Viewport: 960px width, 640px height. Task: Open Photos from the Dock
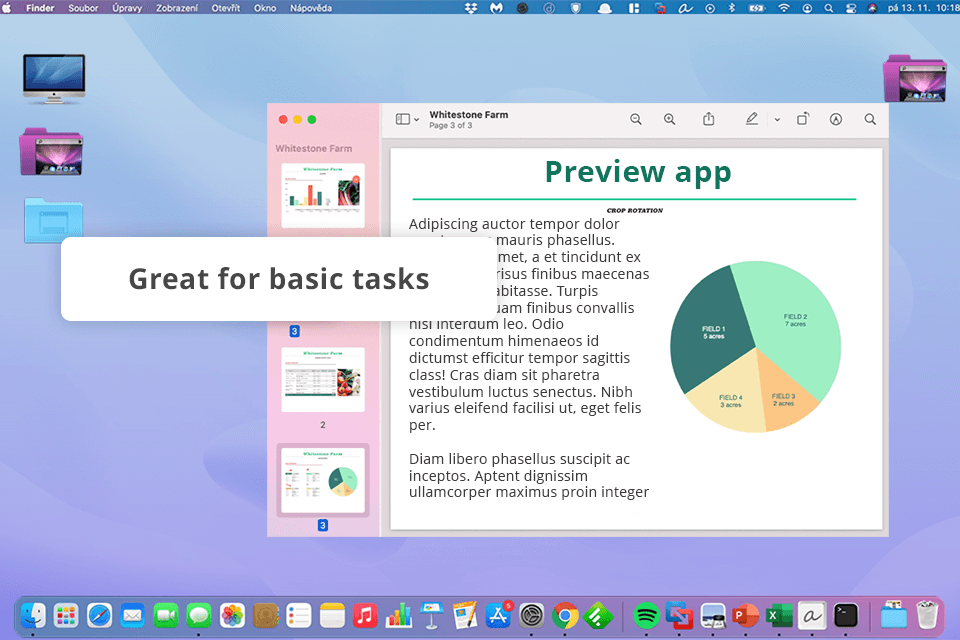pyautogui.click(x=232, y=616)
